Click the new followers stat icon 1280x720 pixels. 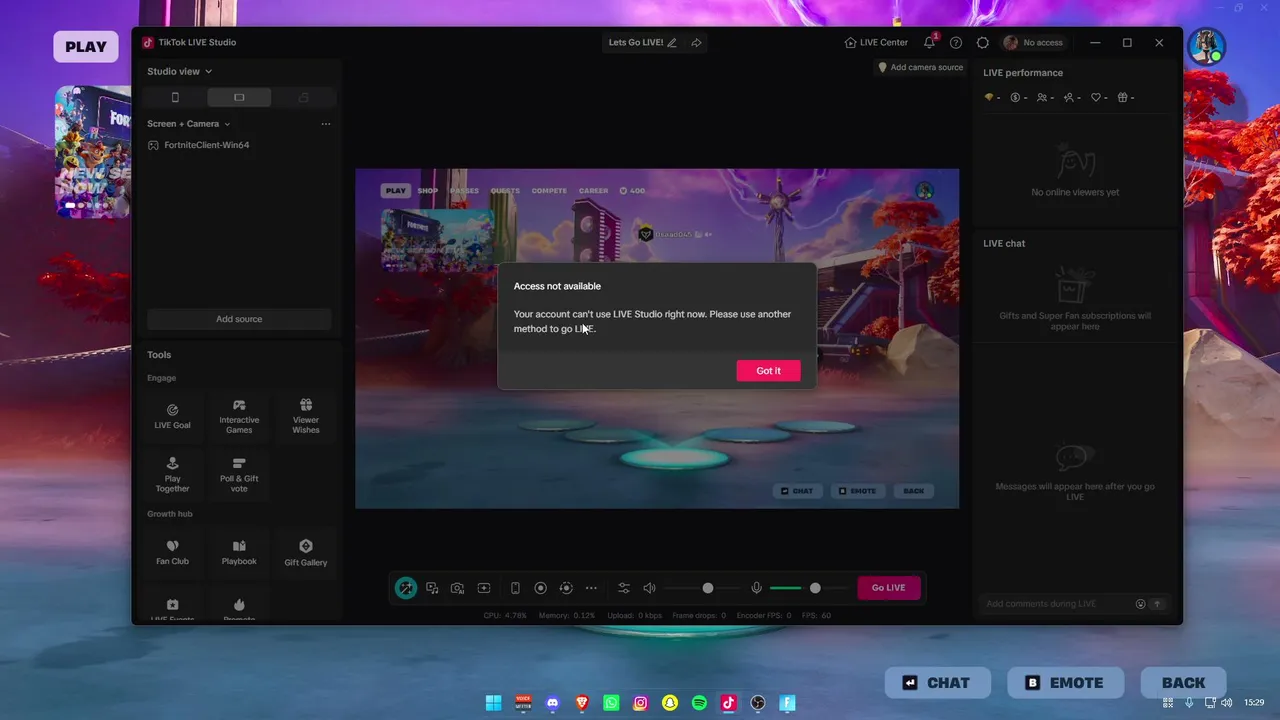pyautogui.click(x=1073, y=98)
